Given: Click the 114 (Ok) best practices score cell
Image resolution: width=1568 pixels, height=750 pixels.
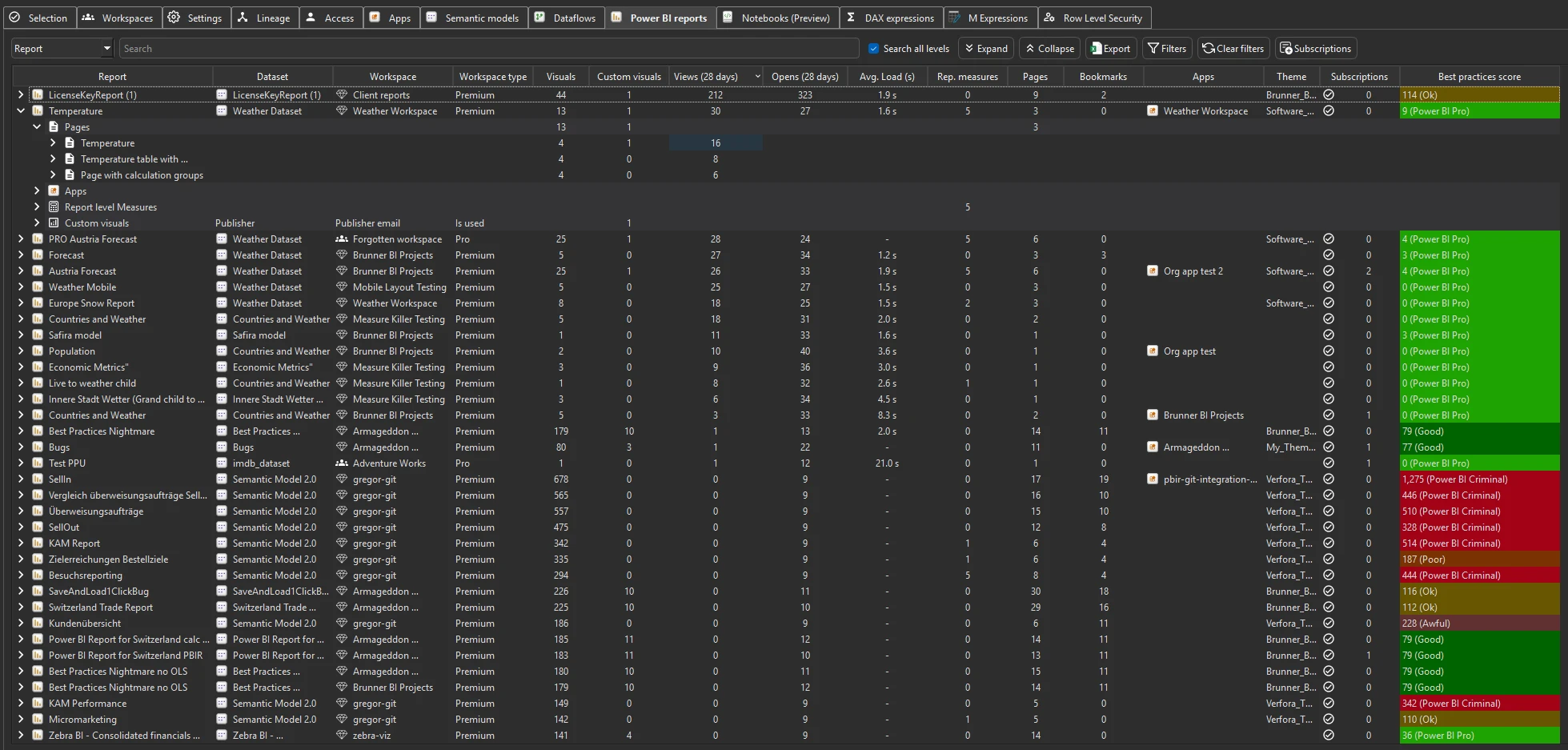Looking at the screenshot, I should point(1479,94).
